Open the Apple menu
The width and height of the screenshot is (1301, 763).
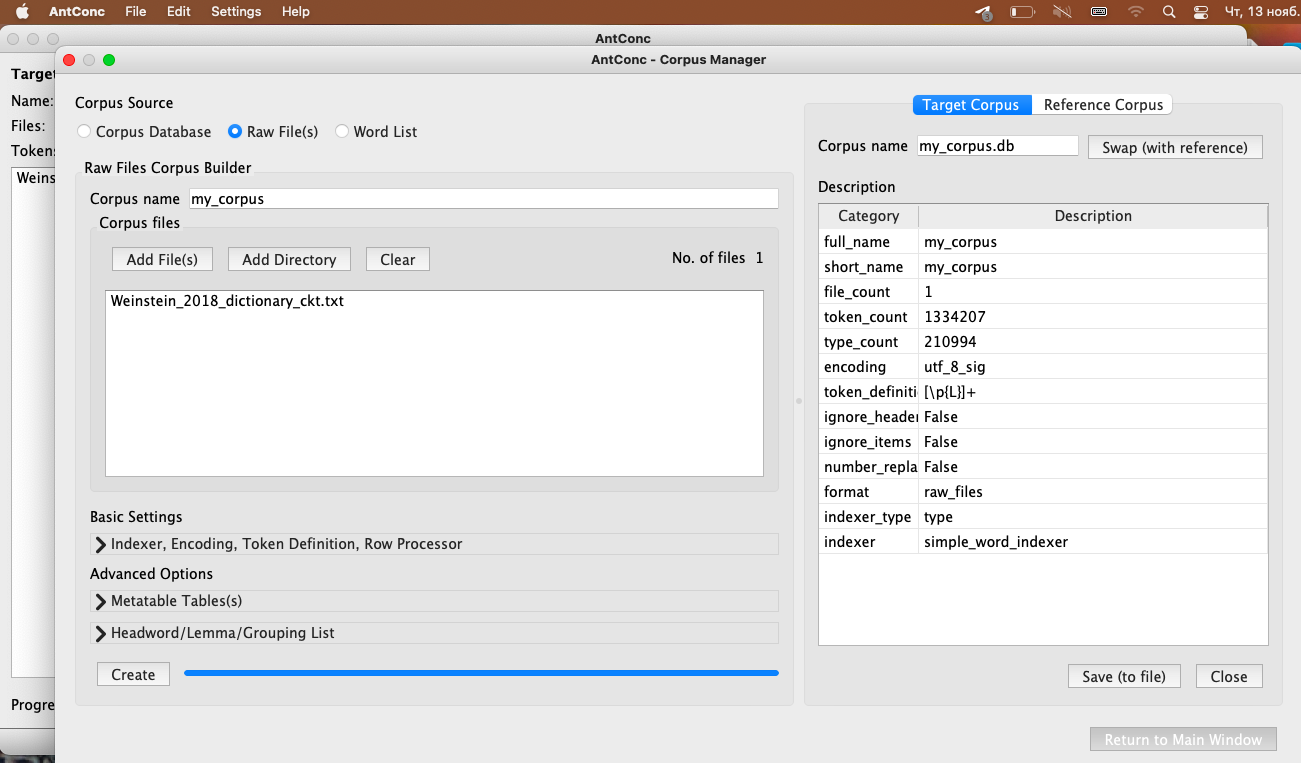tap(22, 12)
